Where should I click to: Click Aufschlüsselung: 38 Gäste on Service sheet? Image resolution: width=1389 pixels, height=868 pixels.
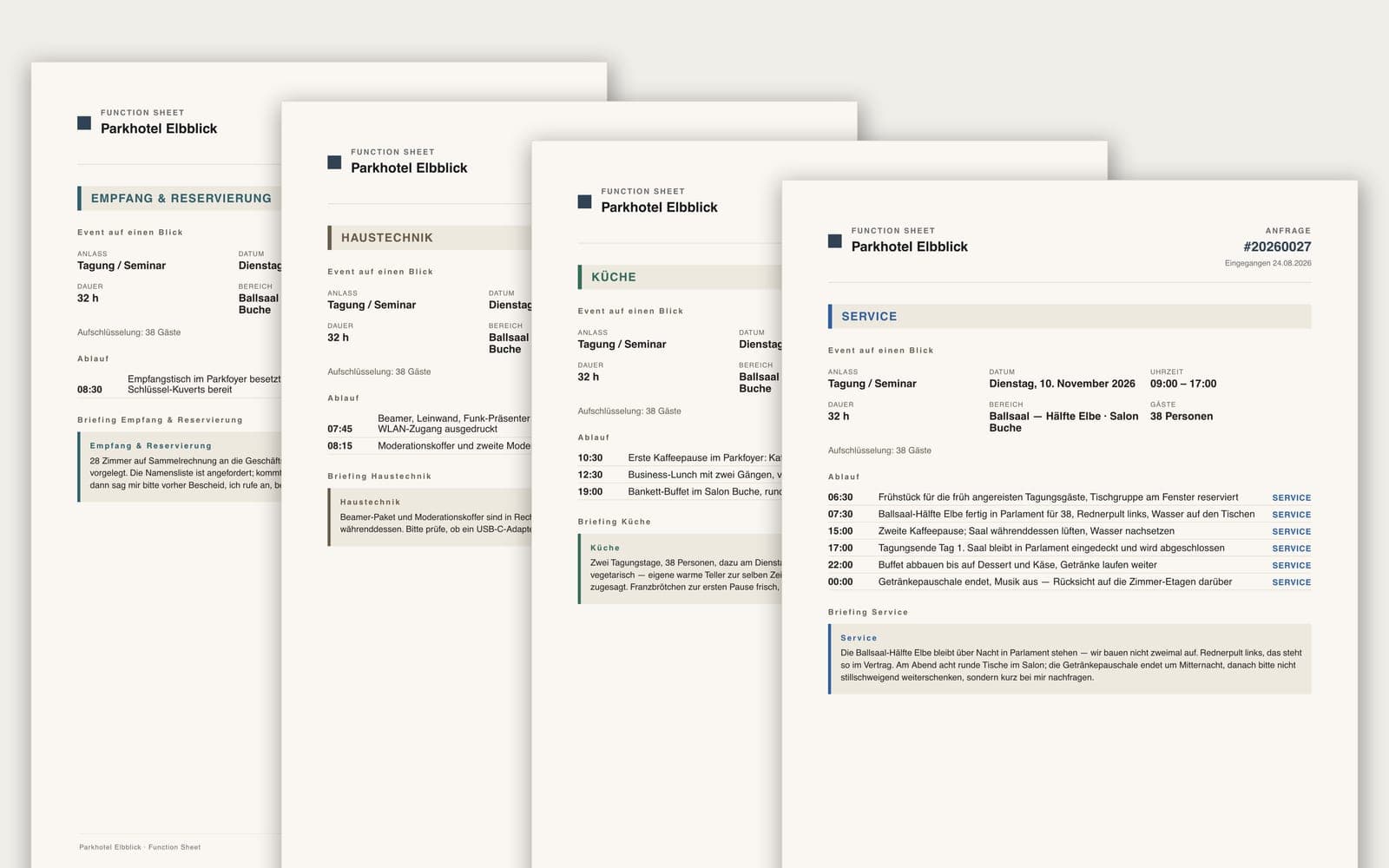(x=879, y=450)
